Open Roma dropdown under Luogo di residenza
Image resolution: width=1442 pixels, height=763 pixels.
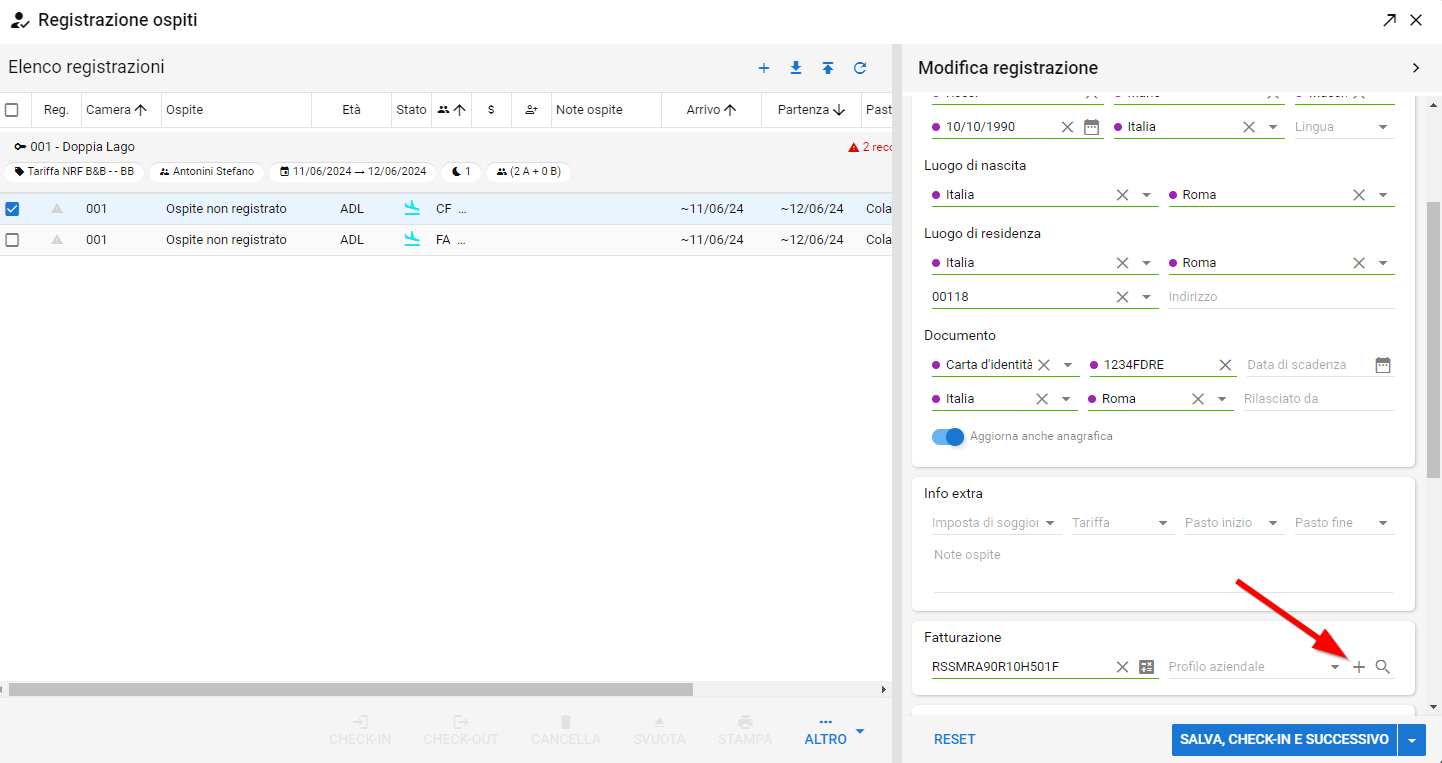point(1383,263)
